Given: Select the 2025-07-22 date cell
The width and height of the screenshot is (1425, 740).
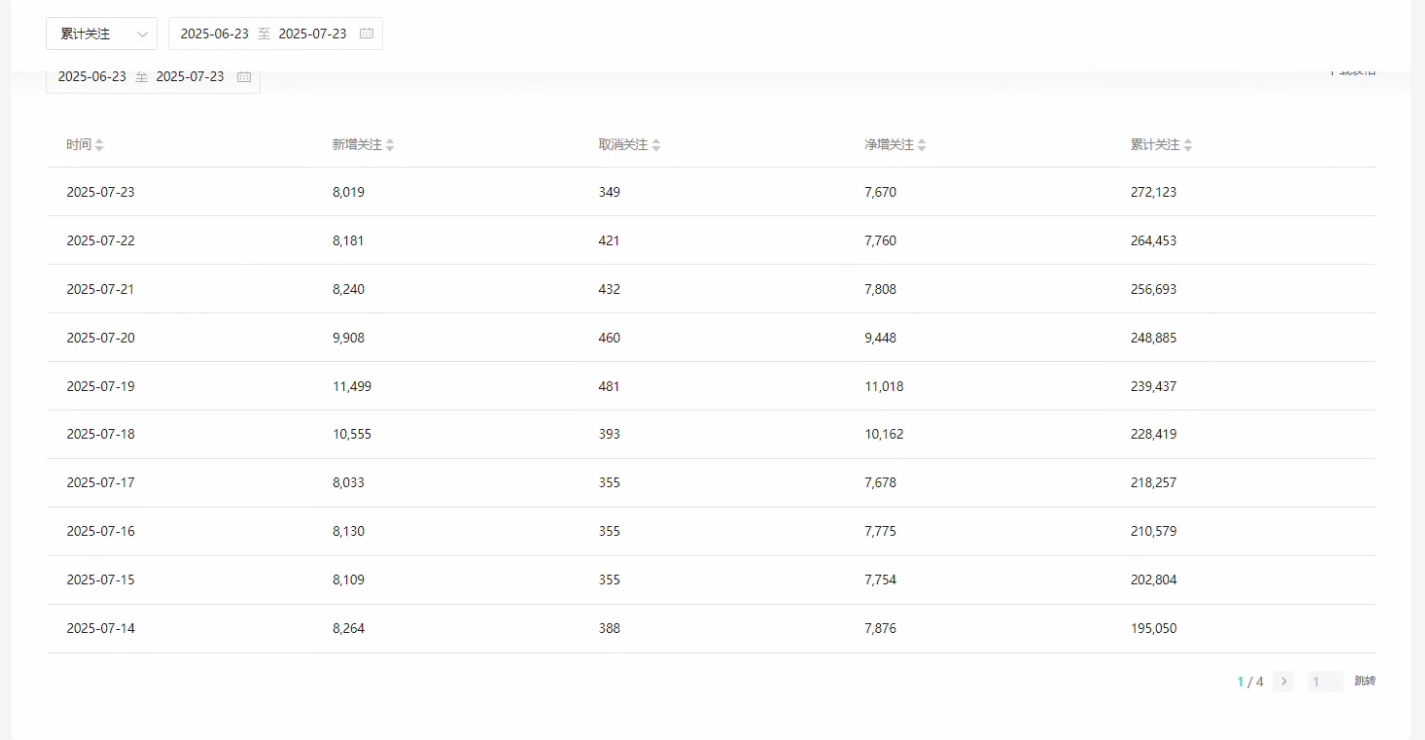Looking at the screenshot, I should [x=100, y=241].
